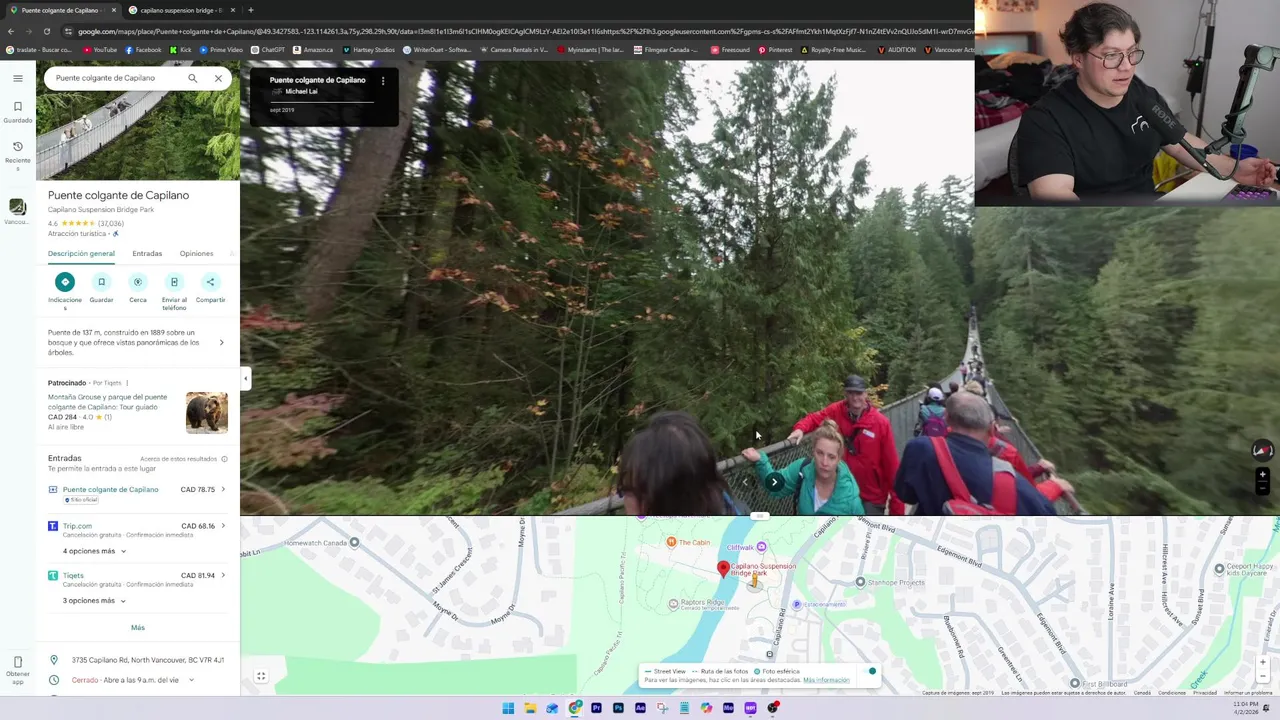Viewport: 1280px width, 720px height.
Task: Click the fullscreen expand icon on map
Action: click(261, 676)
